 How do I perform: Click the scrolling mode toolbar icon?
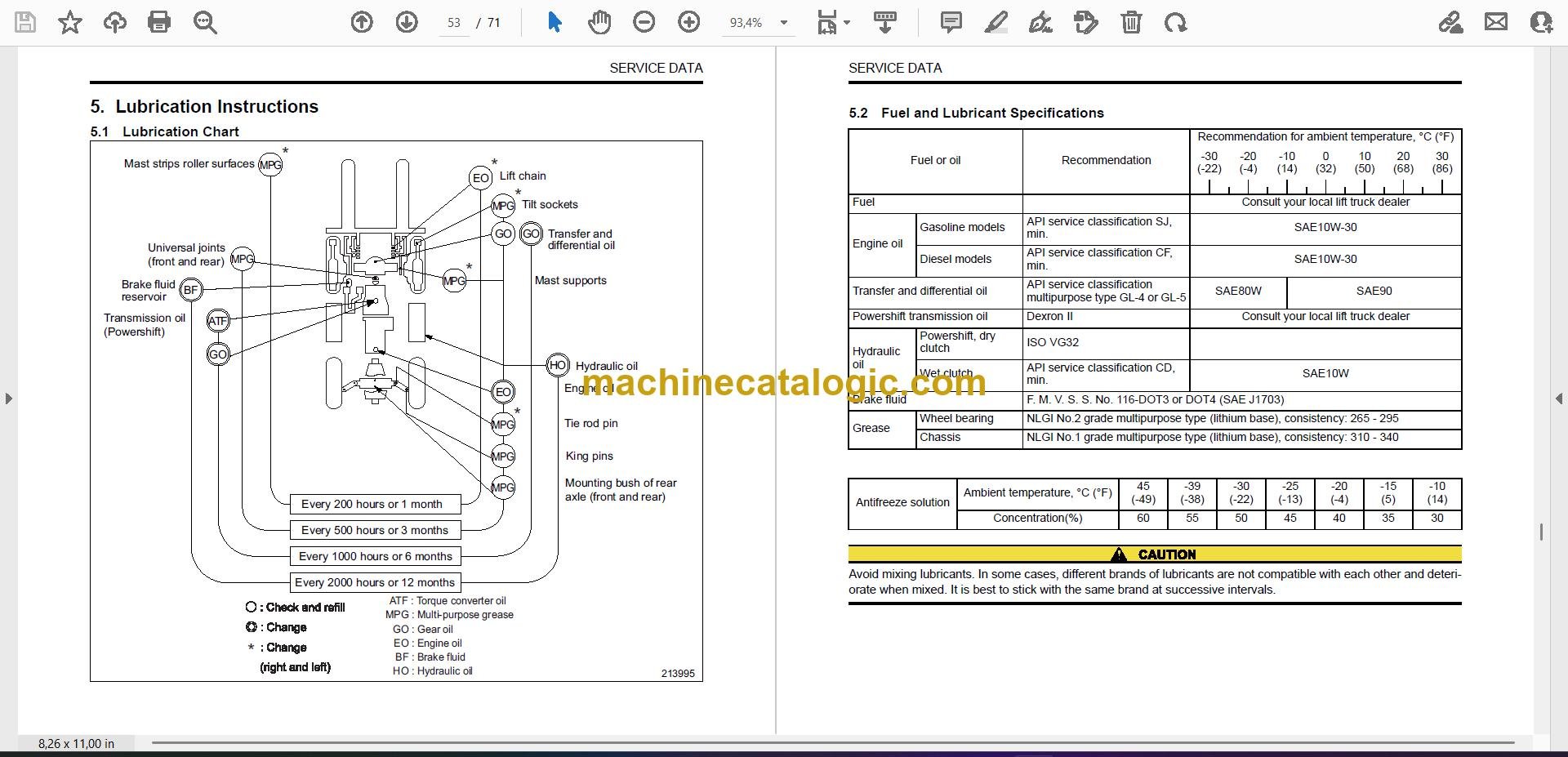[885, 23]
